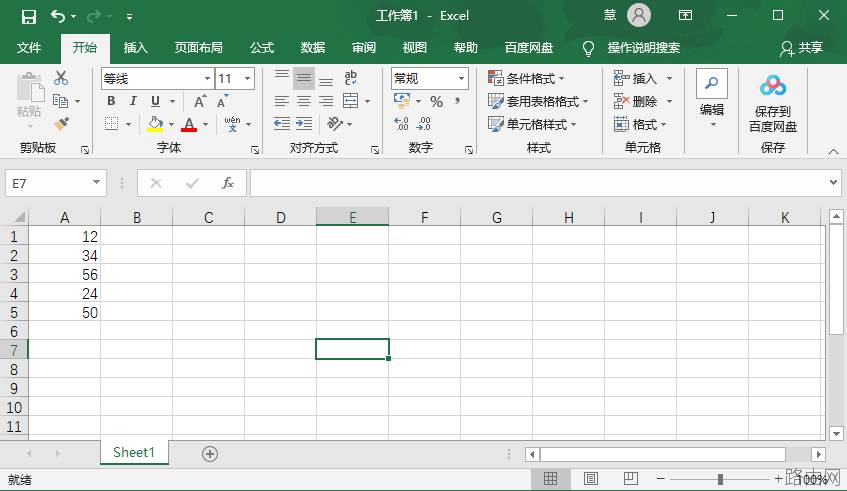Click the cell borders icon

(x=111, y=124)
